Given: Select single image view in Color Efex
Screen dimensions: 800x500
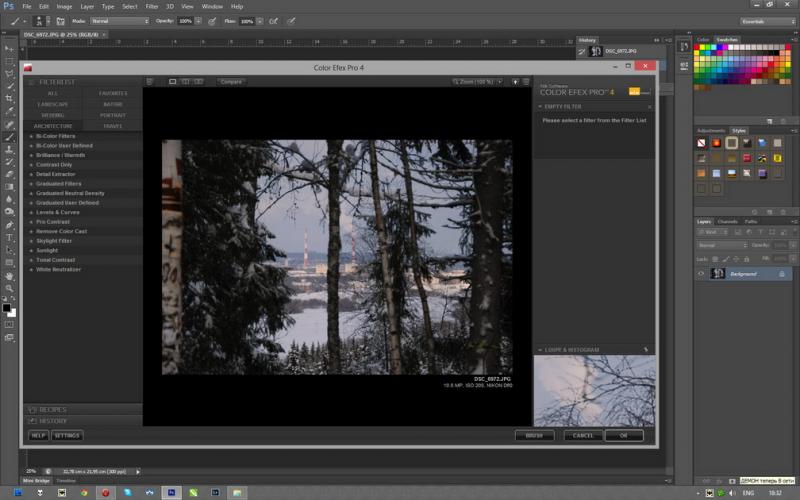Looking at the screenshot, I should pos(172,82).
